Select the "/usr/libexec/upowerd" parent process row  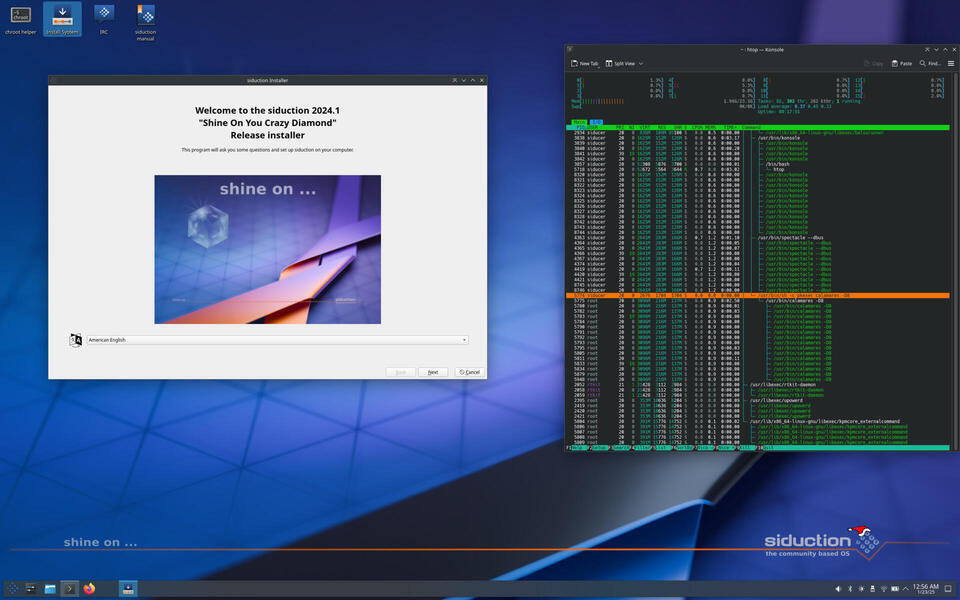(x=758, y=400)
